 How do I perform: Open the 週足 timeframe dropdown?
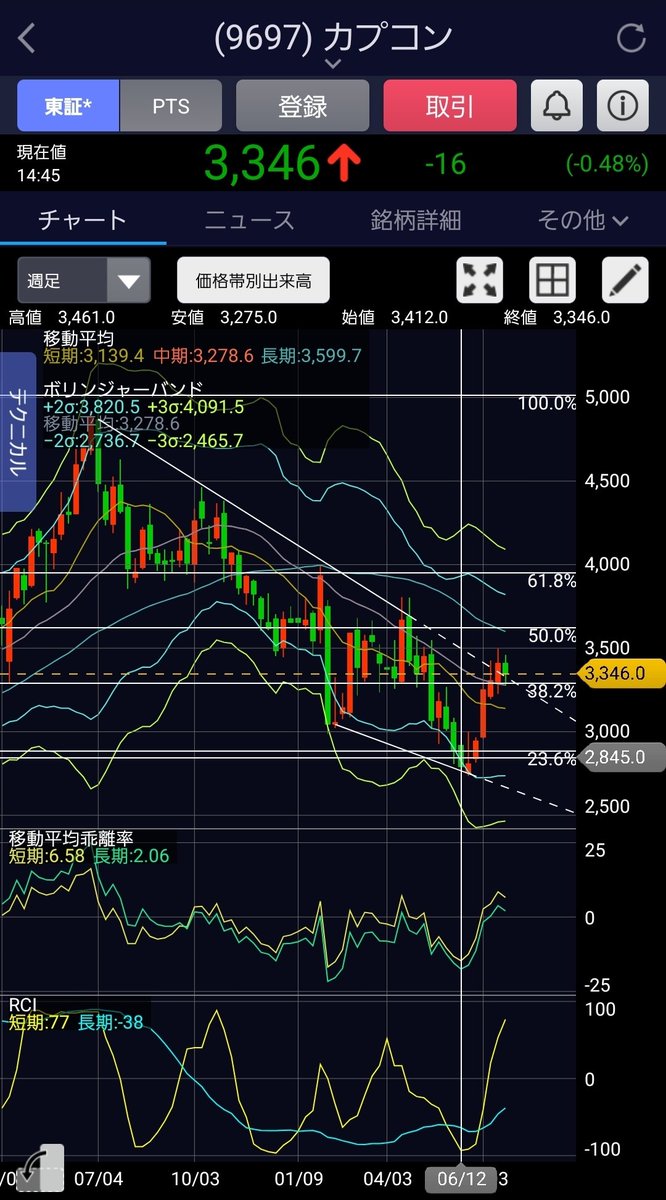(84, 280)
